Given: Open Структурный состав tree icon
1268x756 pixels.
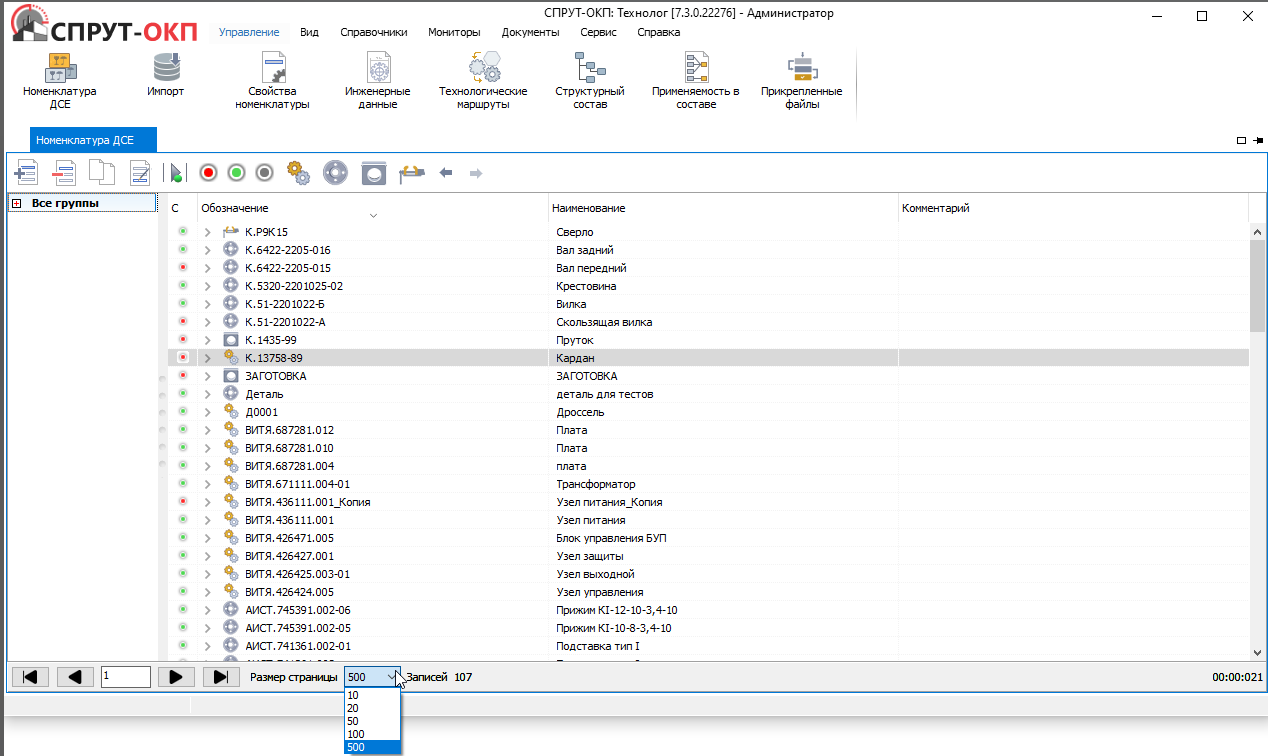Looking at the screenshot, I should coord(589,80).
